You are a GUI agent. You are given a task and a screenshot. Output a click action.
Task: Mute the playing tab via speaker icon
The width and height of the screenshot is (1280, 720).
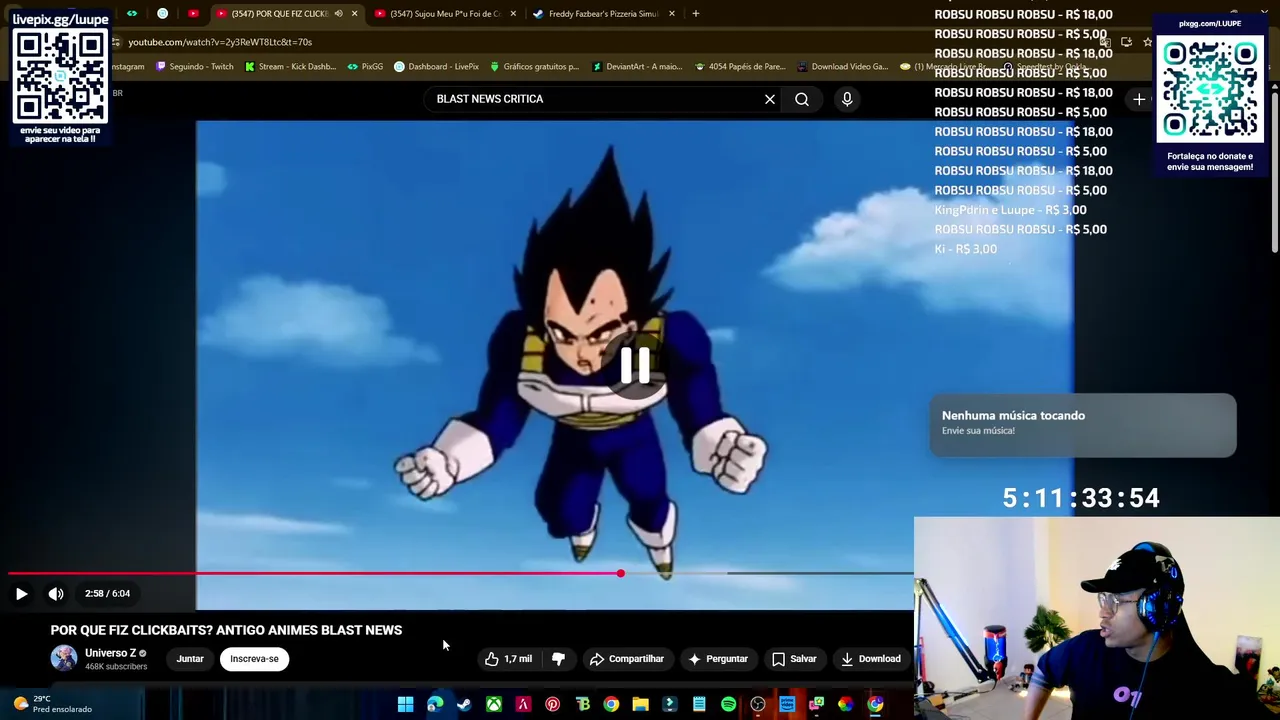click(338, 14)
